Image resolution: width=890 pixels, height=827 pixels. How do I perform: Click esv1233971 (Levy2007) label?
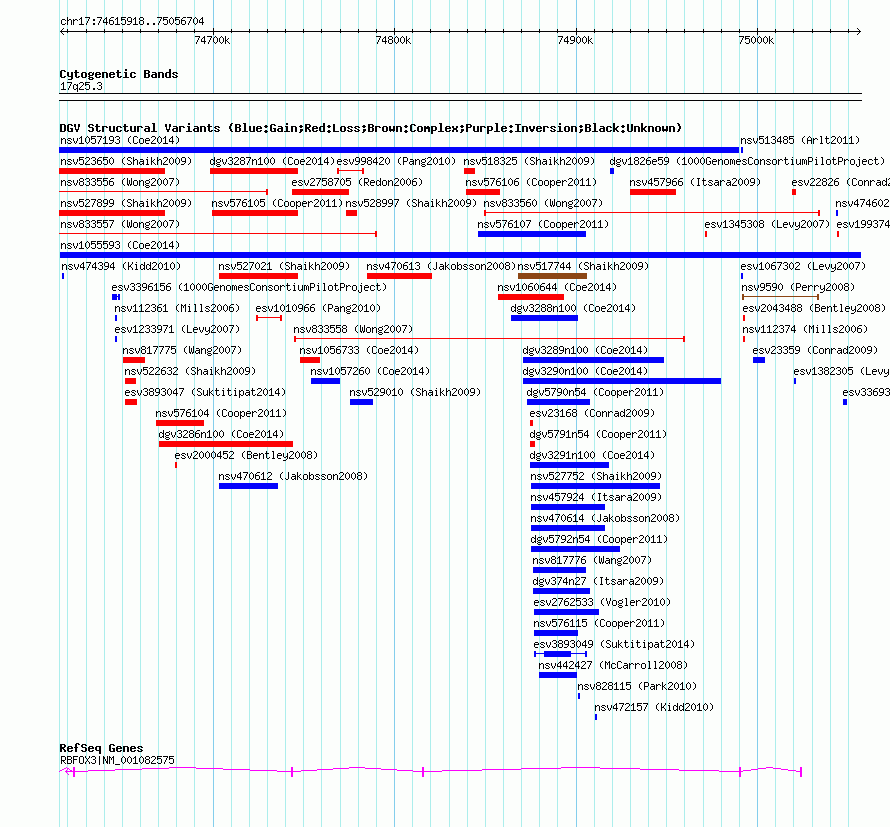coord(177,329)
